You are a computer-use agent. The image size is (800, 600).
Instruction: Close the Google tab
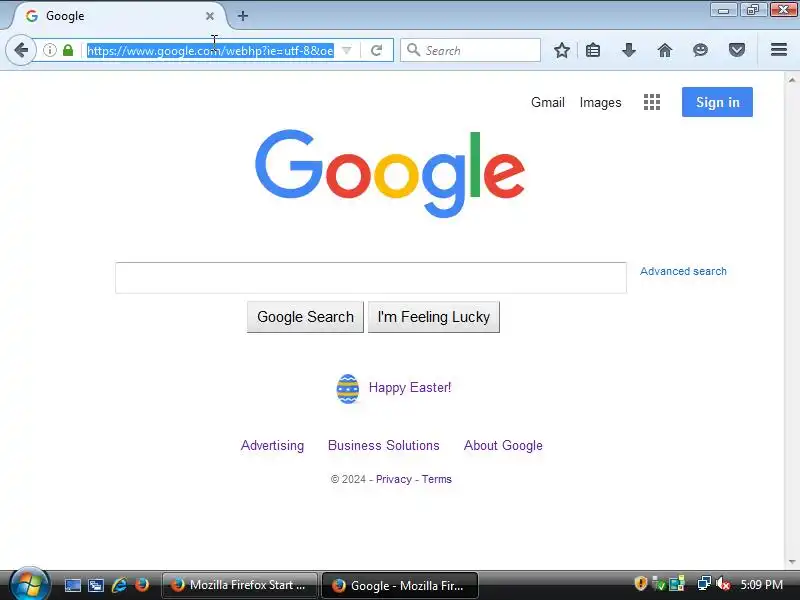coord(210,16)
